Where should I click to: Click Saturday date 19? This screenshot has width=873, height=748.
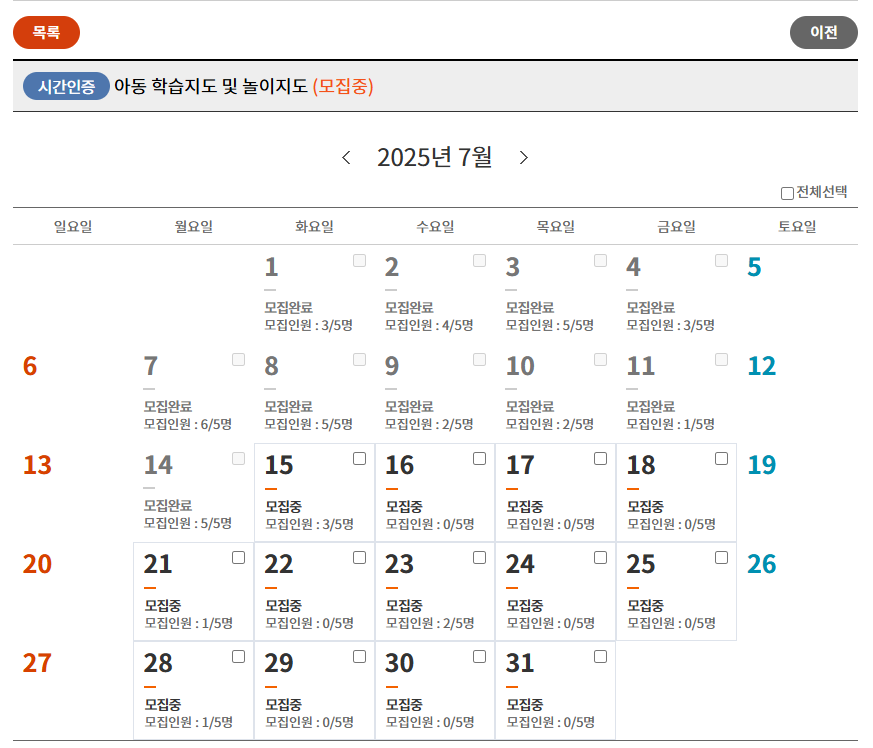[x=761, y=465]
